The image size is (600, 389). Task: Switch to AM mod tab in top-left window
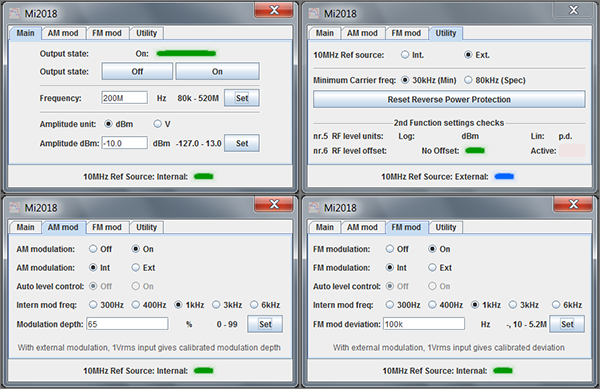63,33
